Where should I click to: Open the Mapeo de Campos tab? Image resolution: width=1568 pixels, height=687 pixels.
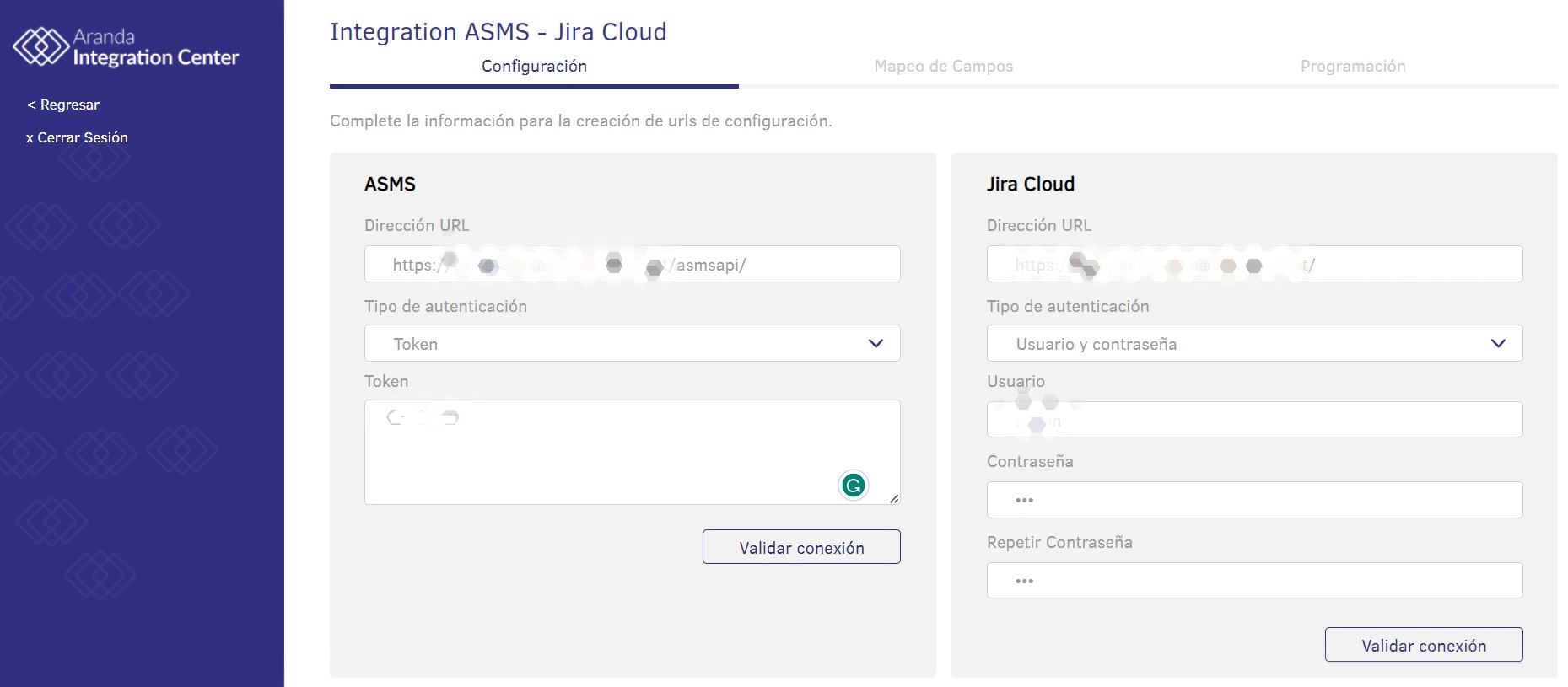[944, 66]
